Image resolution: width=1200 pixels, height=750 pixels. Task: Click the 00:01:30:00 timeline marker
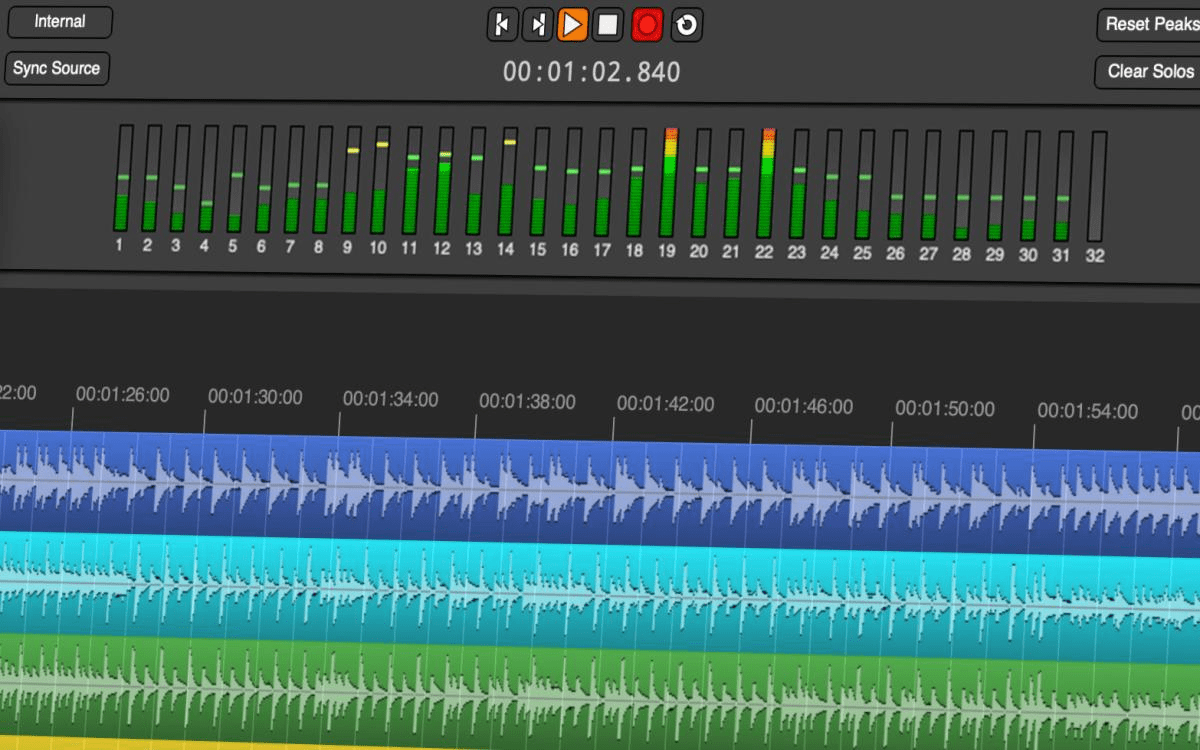coord(255,397)
